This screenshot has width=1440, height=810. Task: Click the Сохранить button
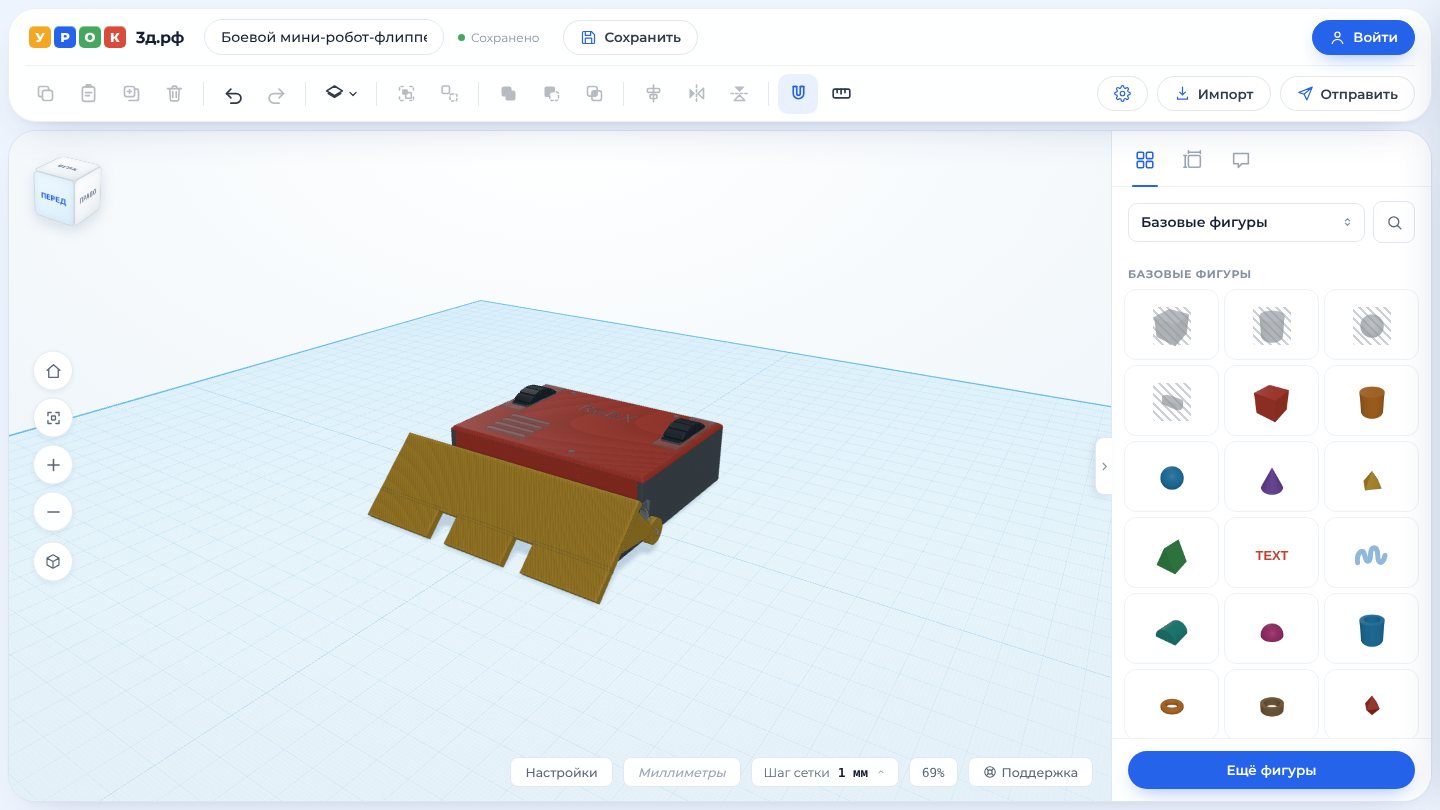point(630,38)
